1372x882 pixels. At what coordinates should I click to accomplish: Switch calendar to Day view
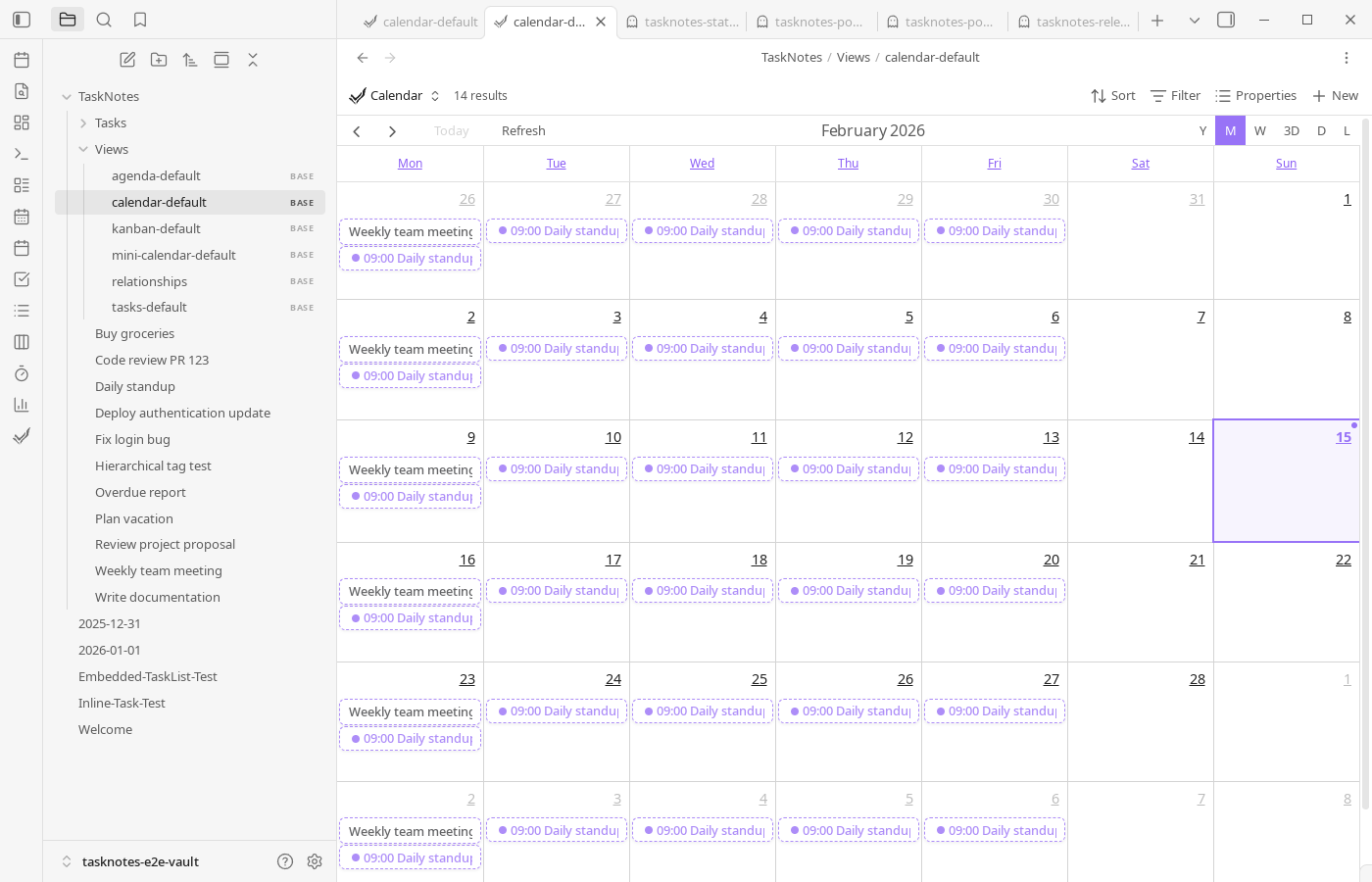pyautogui.click(x=1321, y=130)
